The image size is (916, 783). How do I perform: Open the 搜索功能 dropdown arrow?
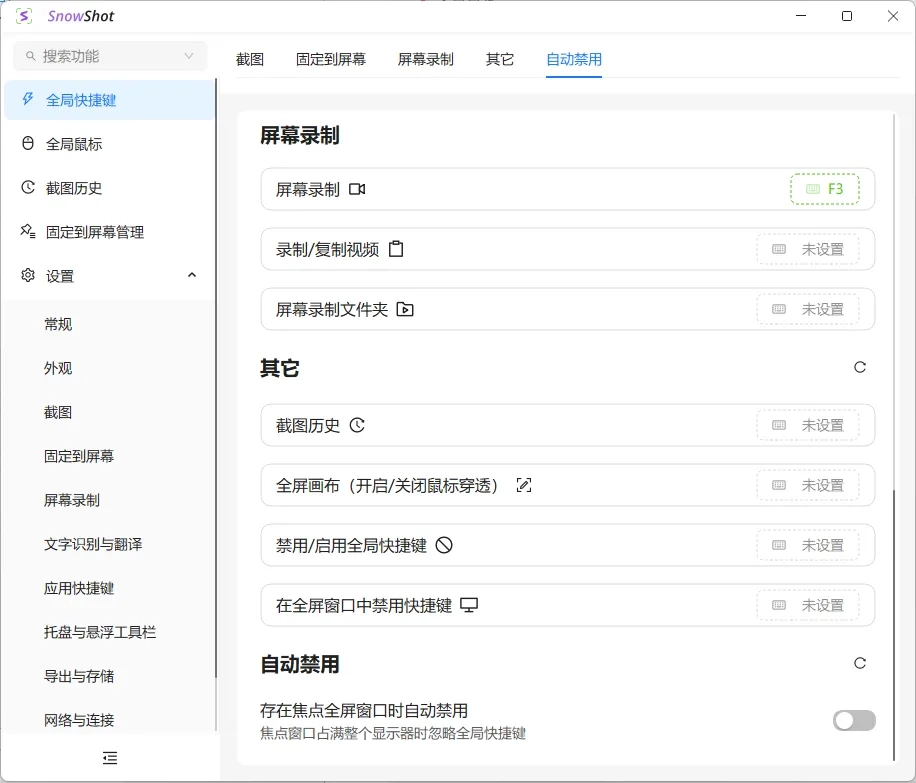point(189,56)
